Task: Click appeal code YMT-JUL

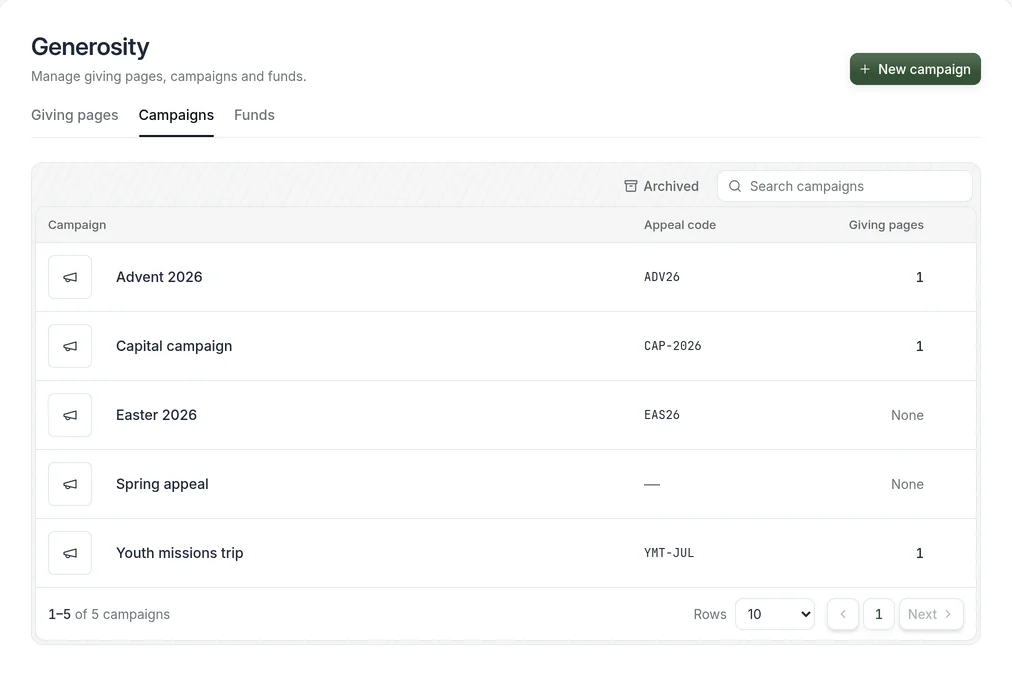Action: point(669,553)
